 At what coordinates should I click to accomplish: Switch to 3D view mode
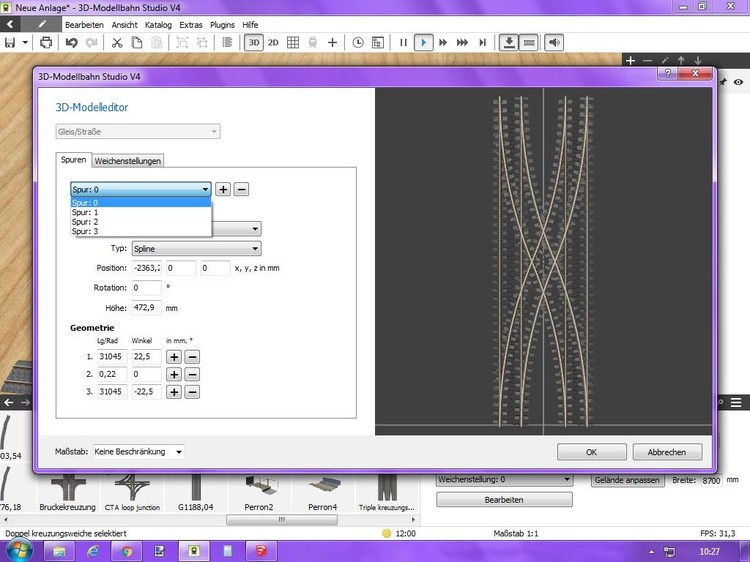(x=254, y=43)
